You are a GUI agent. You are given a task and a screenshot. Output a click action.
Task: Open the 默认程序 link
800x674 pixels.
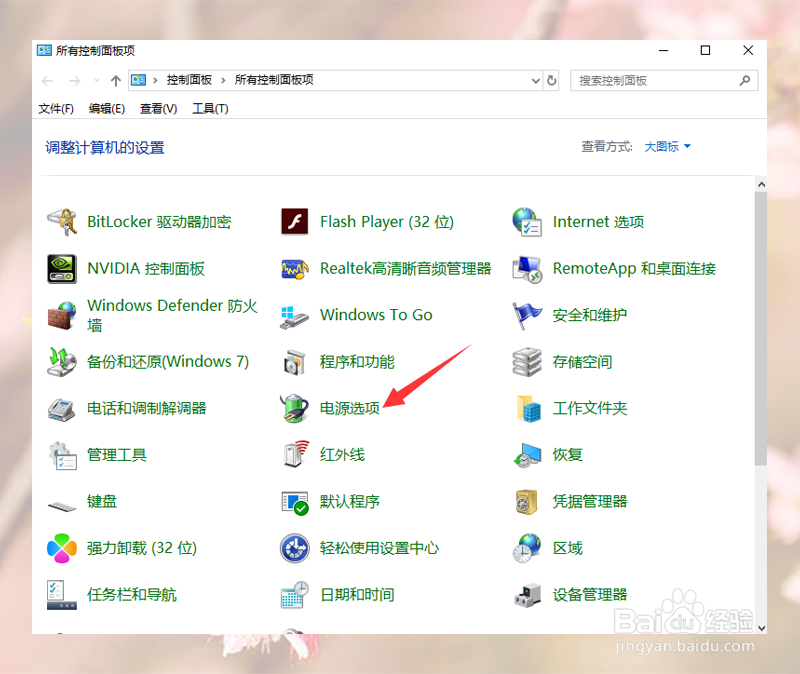click(x=349, y=502)
